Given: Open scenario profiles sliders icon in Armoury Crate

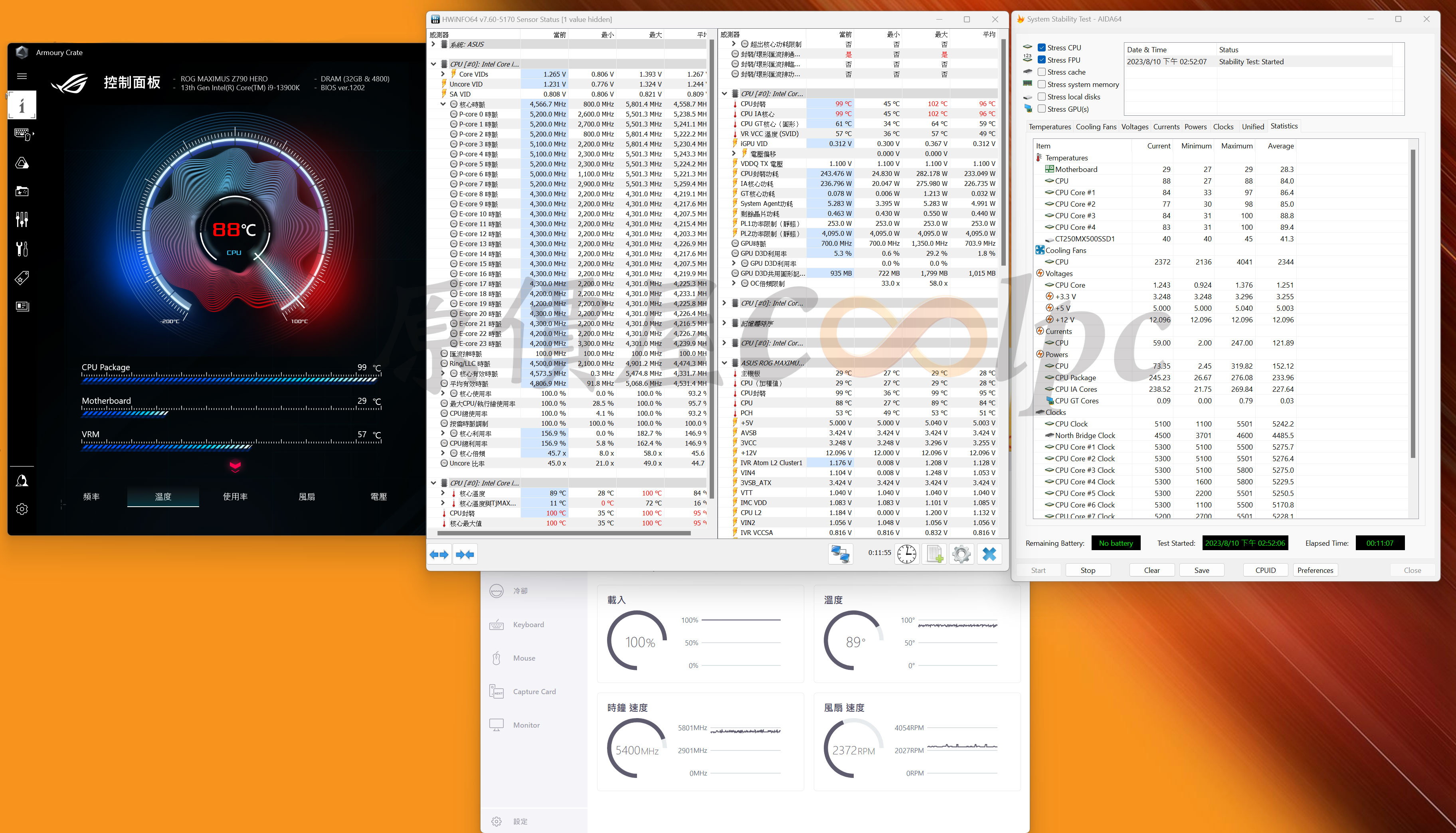Looking at the screenshot, I should click(x=22, y=220).
